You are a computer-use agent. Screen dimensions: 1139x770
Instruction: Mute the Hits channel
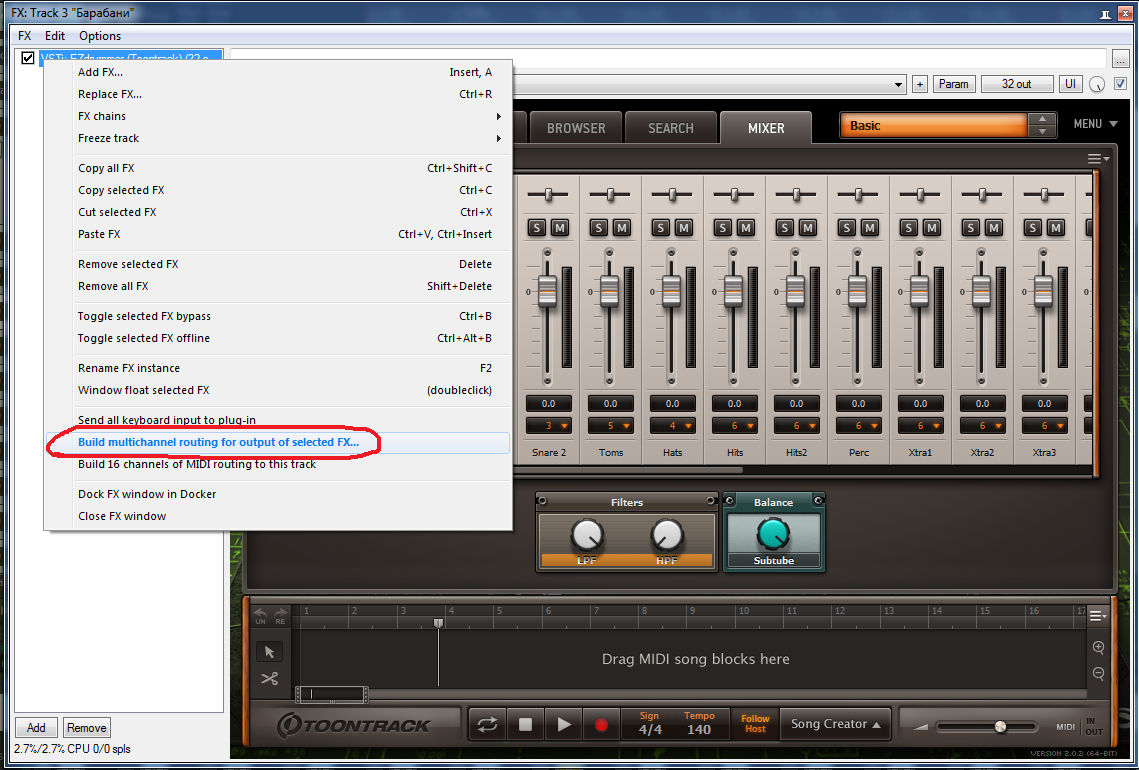pos(746,227)
